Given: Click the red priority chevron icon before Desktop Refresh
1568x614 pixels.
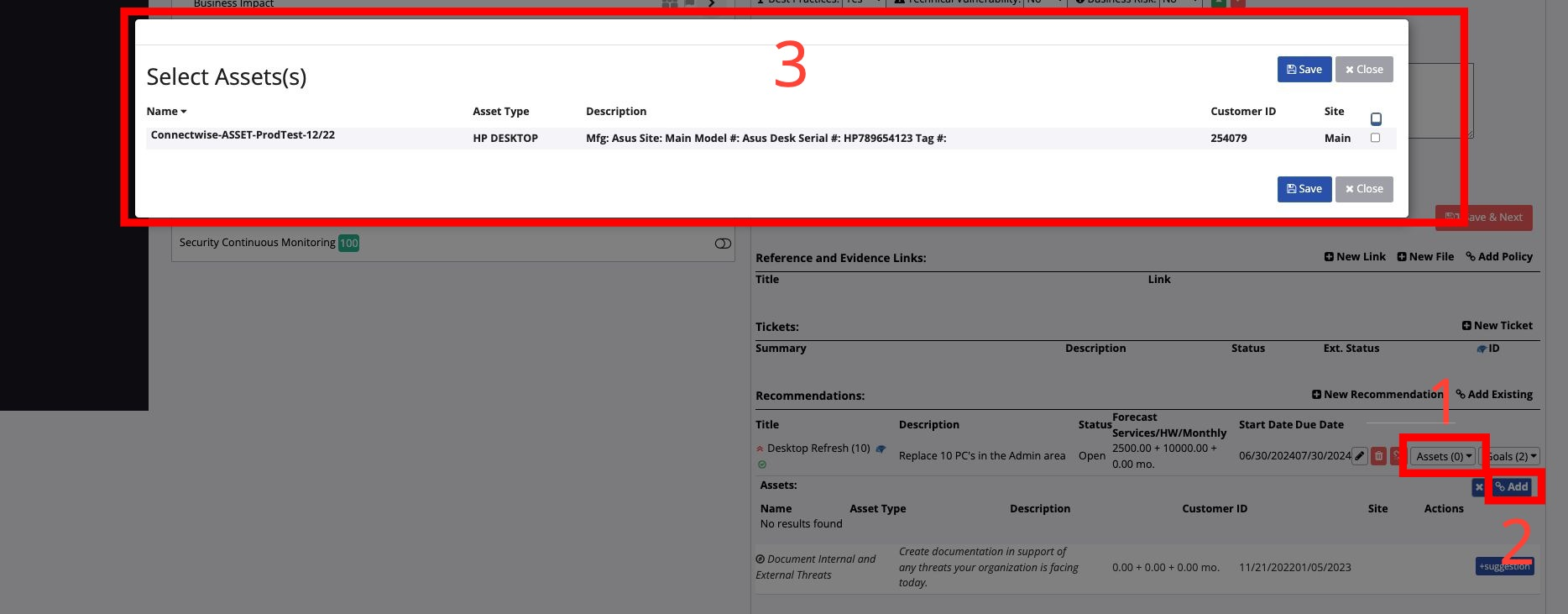Looking at the screenshot, I should pyautogui.click(x=760, y=449).
